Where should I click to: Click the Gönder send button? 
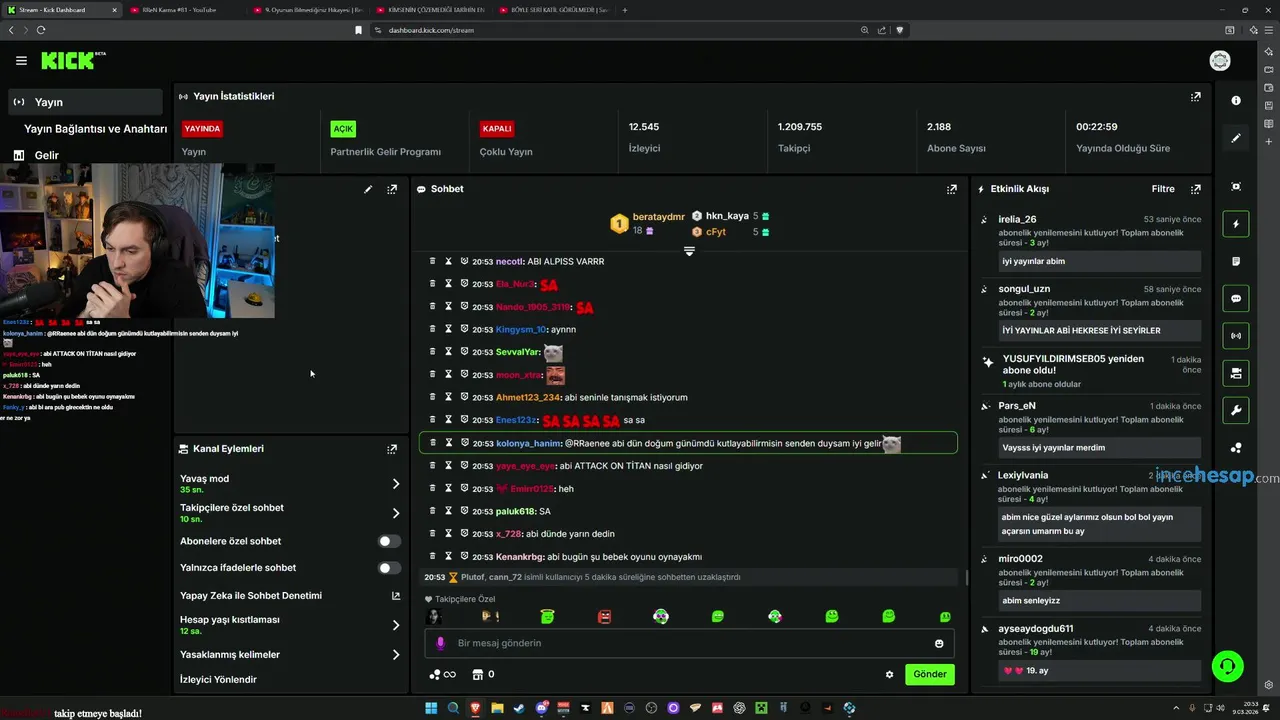coord(929,674)
